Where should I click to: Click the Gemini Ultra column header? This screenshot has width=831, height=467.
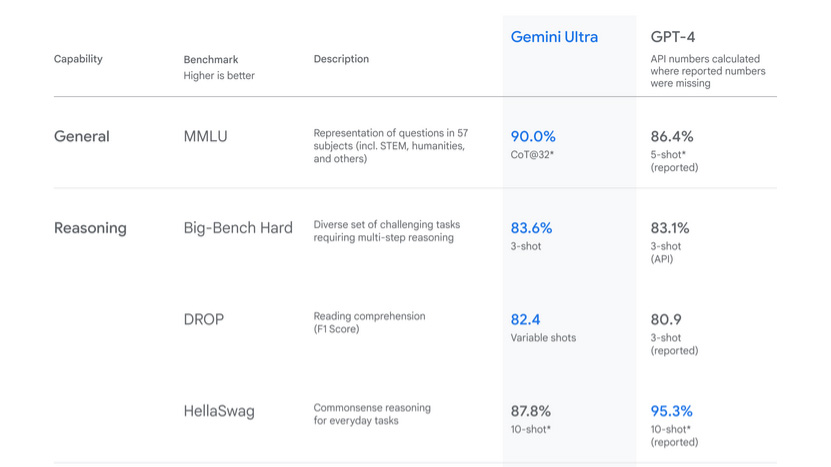point(554,37)
